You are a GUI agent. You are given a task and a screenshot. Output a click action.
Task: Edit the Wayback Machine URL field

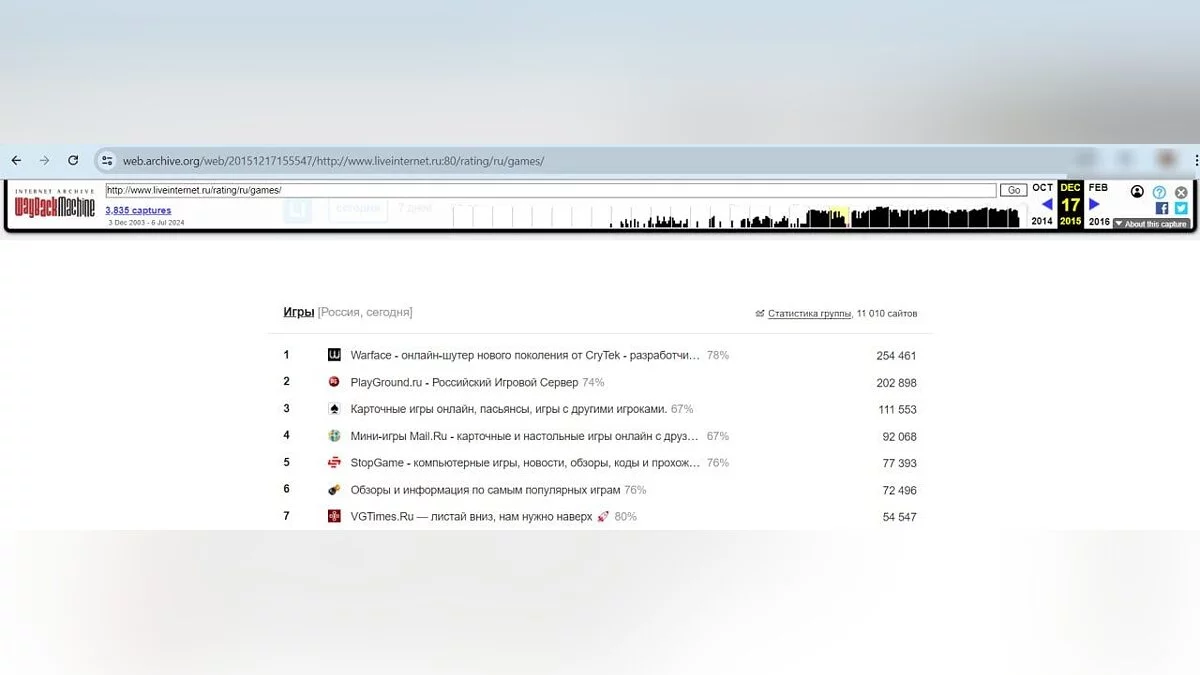click(x=551, y=190)
